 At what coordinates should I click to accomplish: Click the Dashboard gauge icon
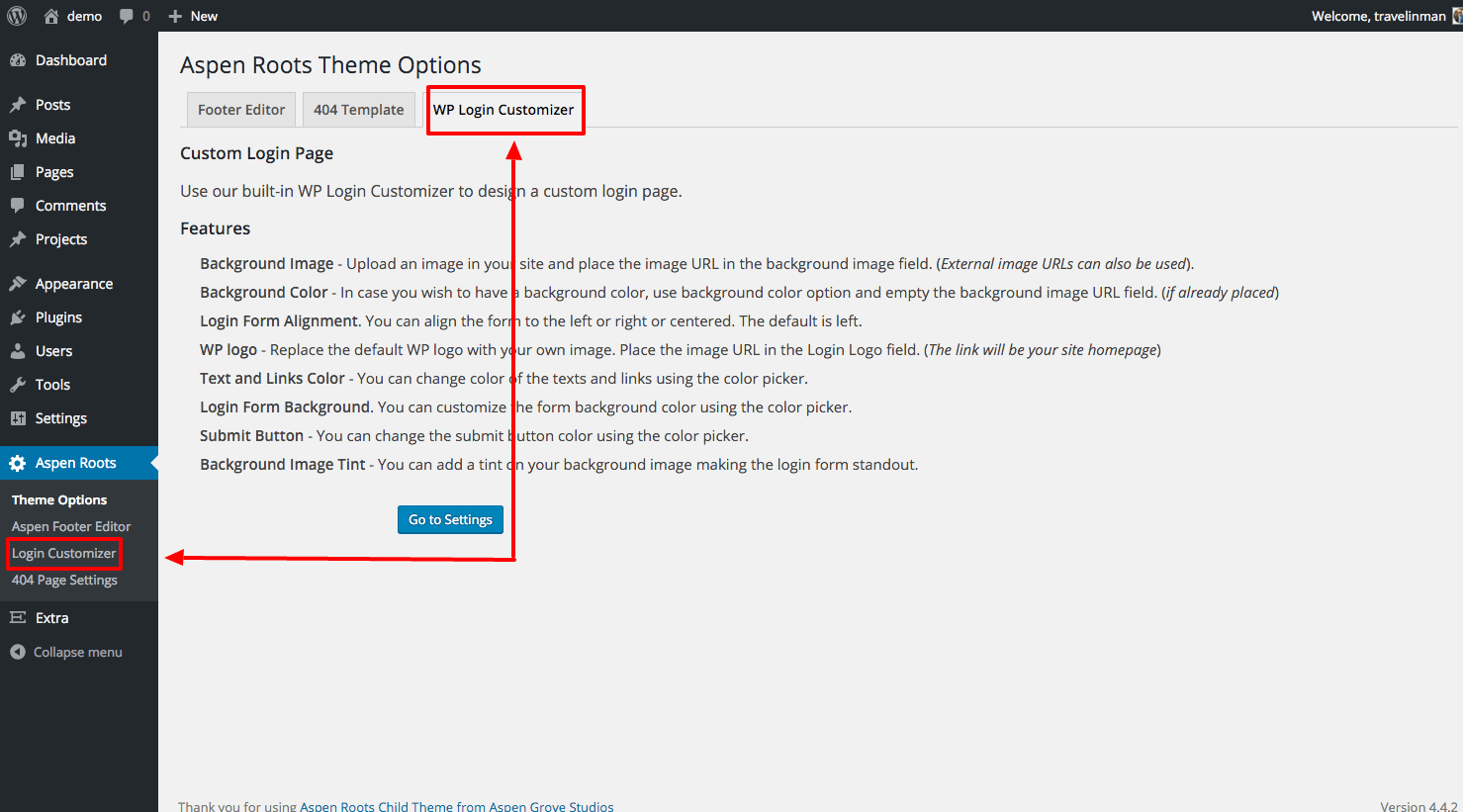click(x=18, y=60)
